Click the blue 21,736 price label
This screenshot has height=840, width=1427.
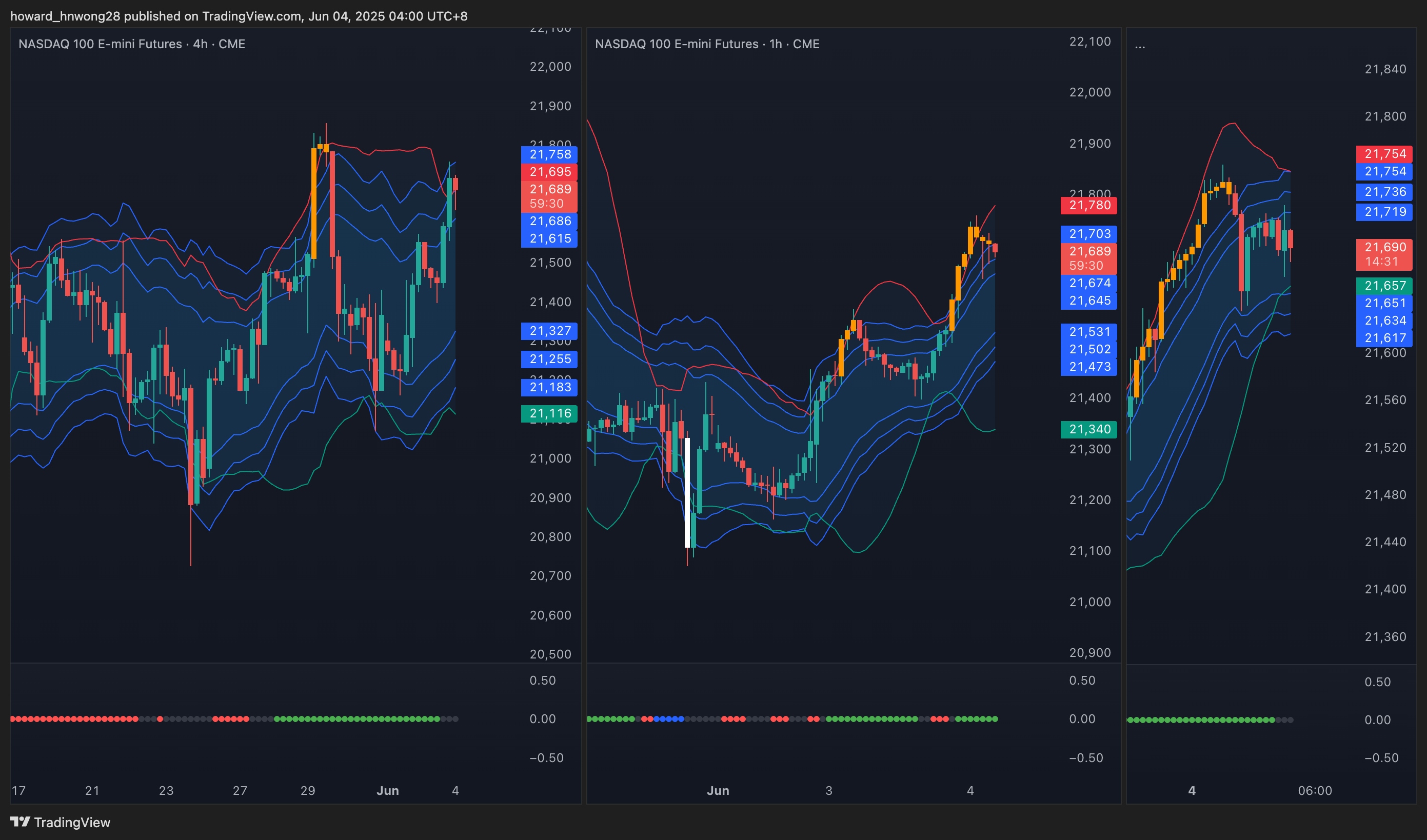point(1384,192)
